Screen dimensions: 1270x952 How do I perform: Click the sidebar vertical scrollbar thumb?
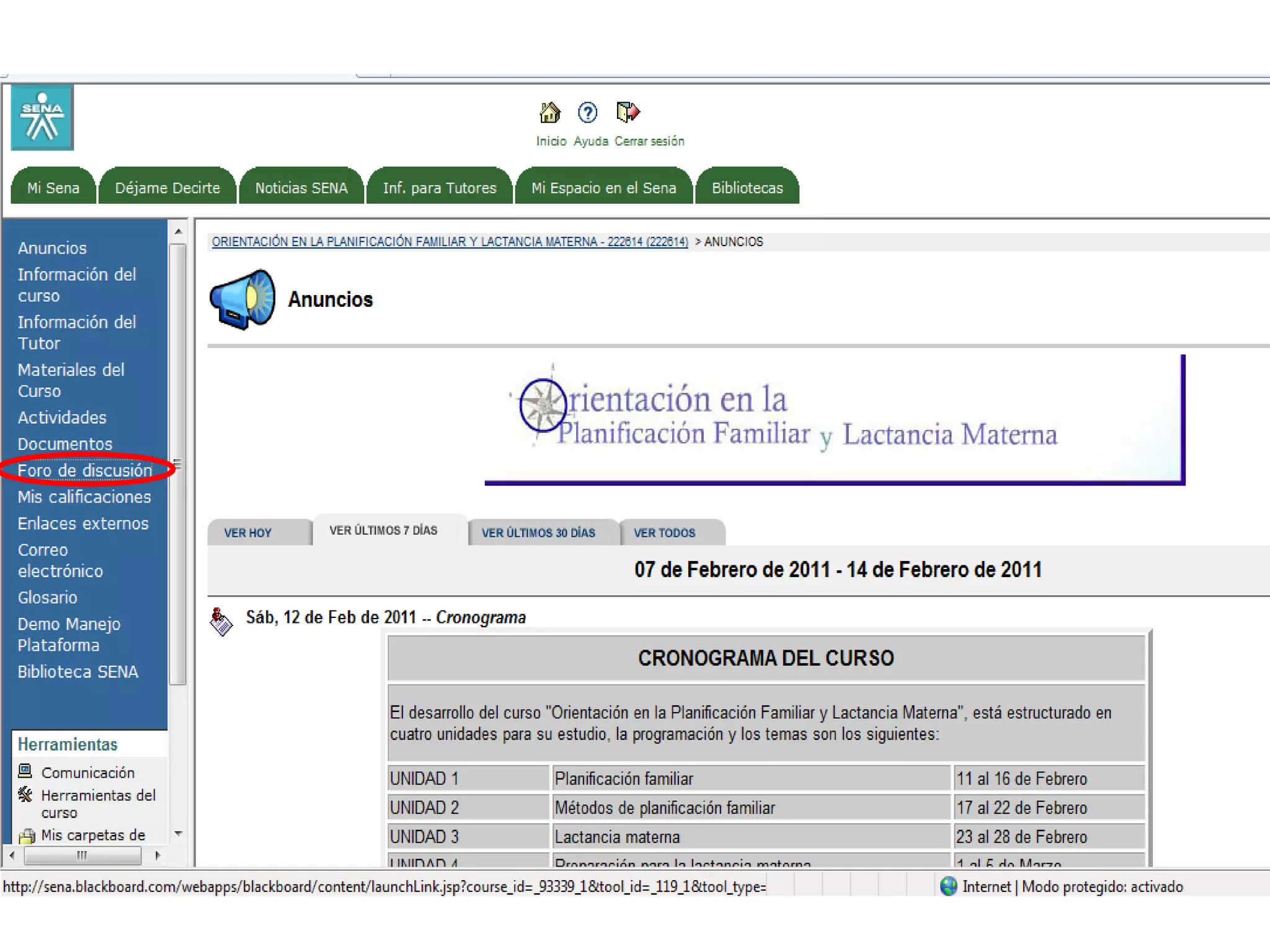coord(178,465)
